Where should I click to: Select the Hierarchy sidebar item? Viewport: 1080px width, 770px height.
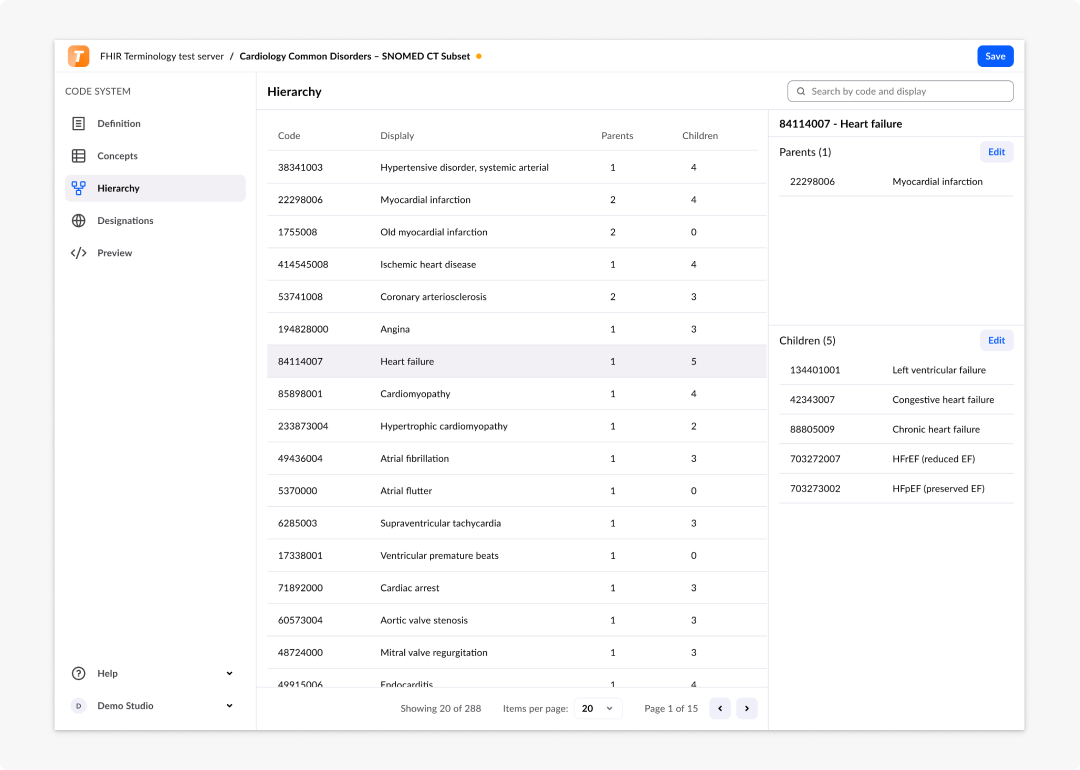click(x=155, y=188)
